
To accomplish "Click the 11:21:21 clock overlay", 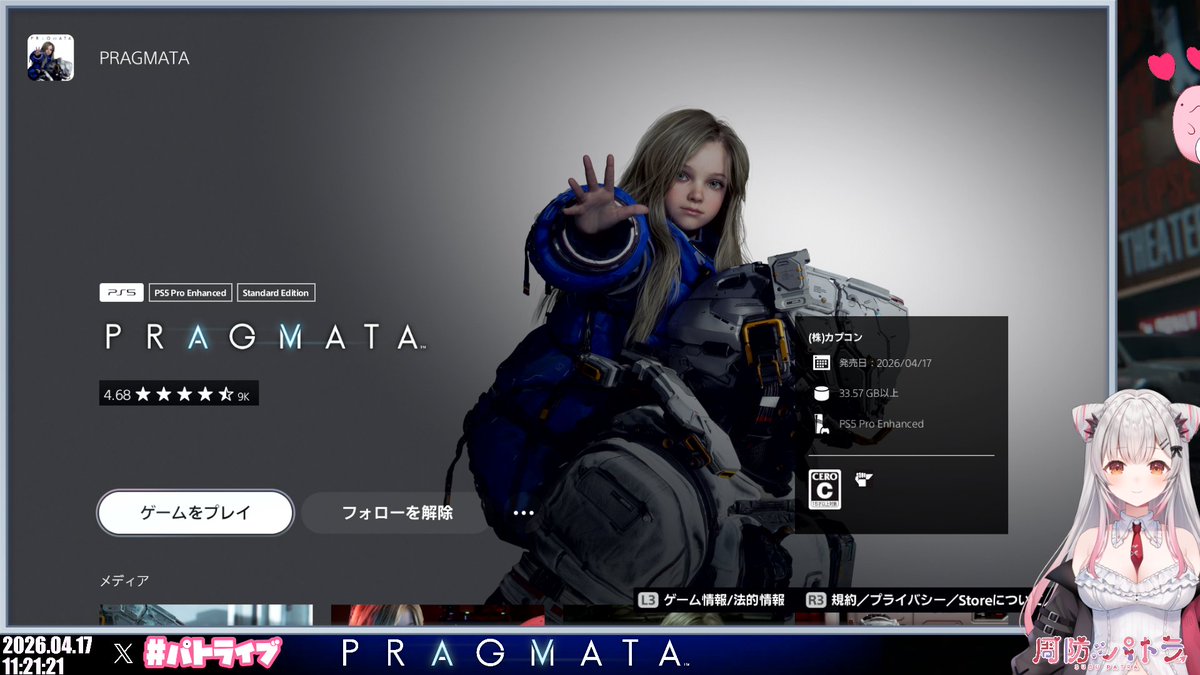I will tap(34, 665).
